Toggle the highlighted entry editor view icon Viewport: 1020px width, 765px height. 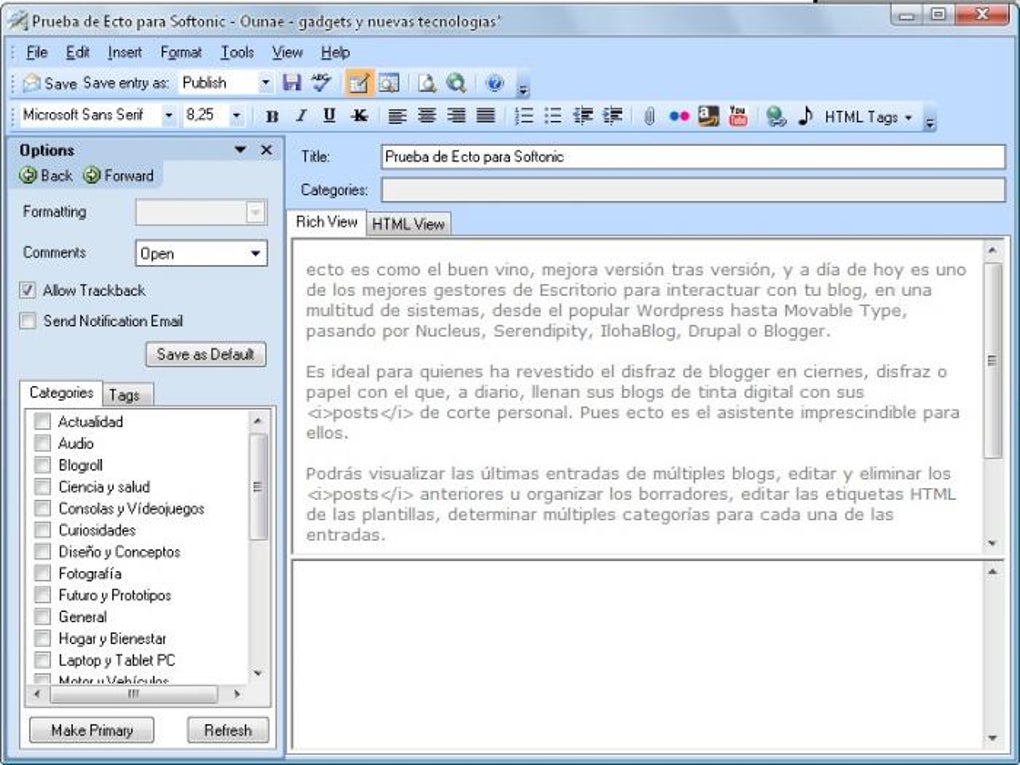358,83
